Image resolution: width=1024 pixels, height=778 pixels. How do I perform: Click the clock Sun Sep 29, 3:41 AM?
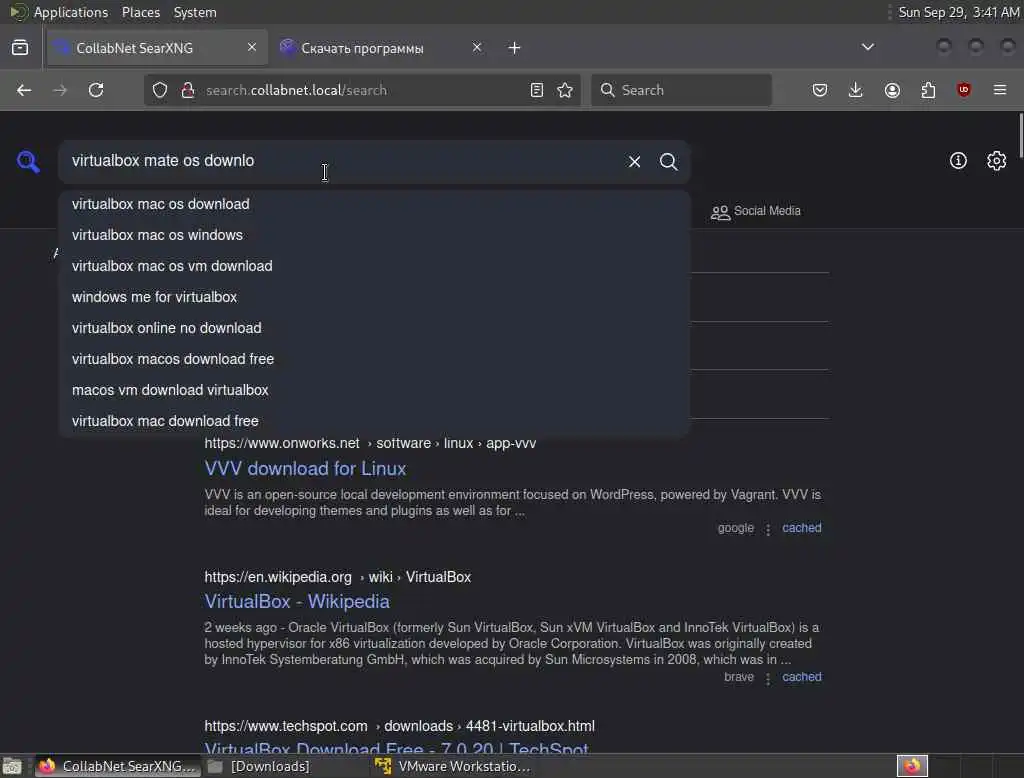[x=959, y=12]
